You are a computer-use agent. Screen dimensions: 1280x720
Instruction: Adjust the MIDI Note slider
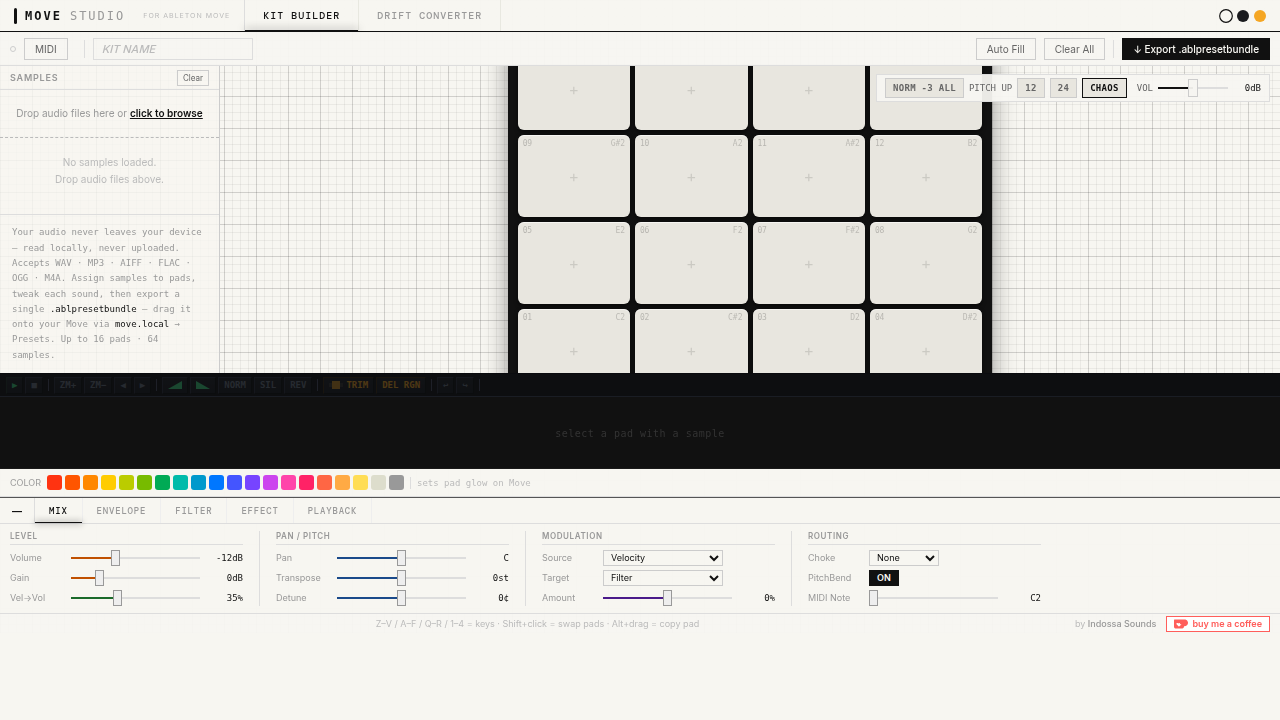(933, 598)
